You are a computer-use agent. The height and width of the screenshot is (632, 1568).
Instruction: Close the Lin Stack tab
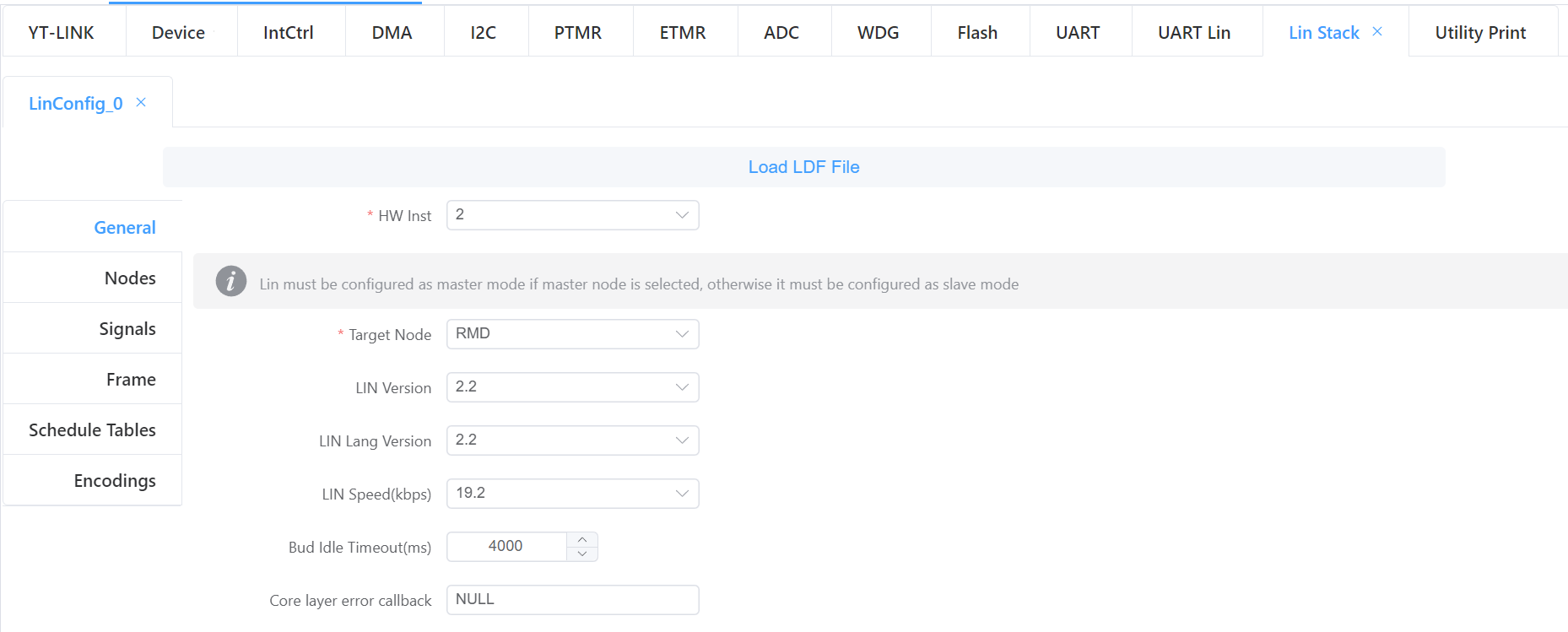(x=1377, y=32)
